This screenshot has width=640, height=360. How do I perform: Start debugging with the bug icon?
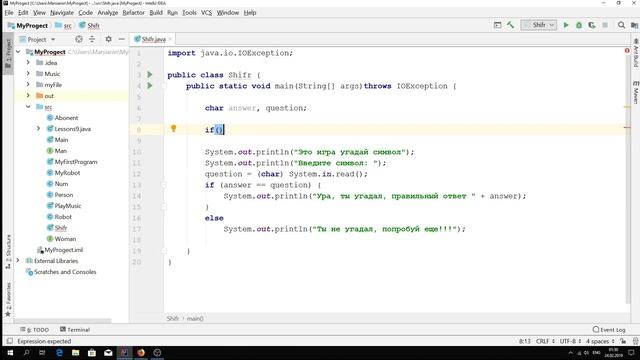(579, 25)
